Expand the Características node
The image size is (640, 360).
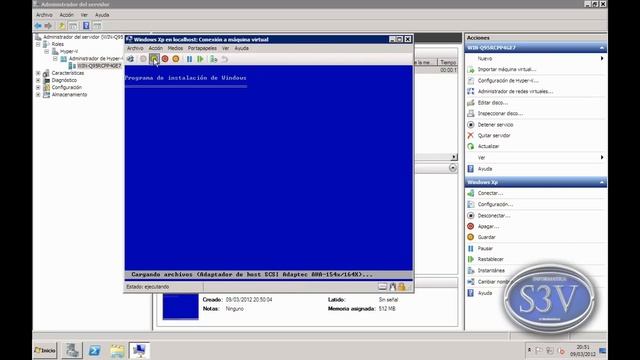[x=38, y=73]
